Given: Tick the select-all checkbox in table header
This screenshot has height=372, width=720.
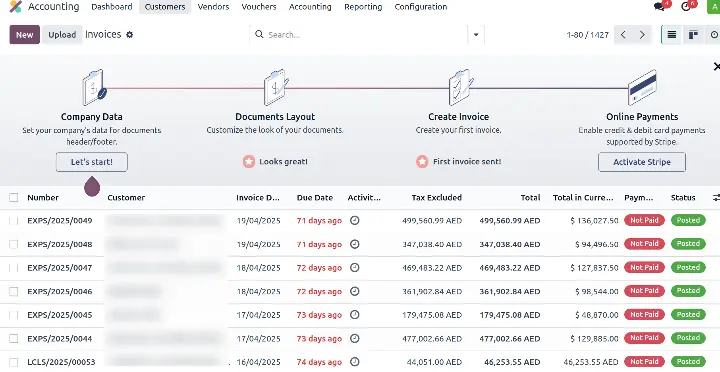Looking at the screenshot, I should (14, 197).
